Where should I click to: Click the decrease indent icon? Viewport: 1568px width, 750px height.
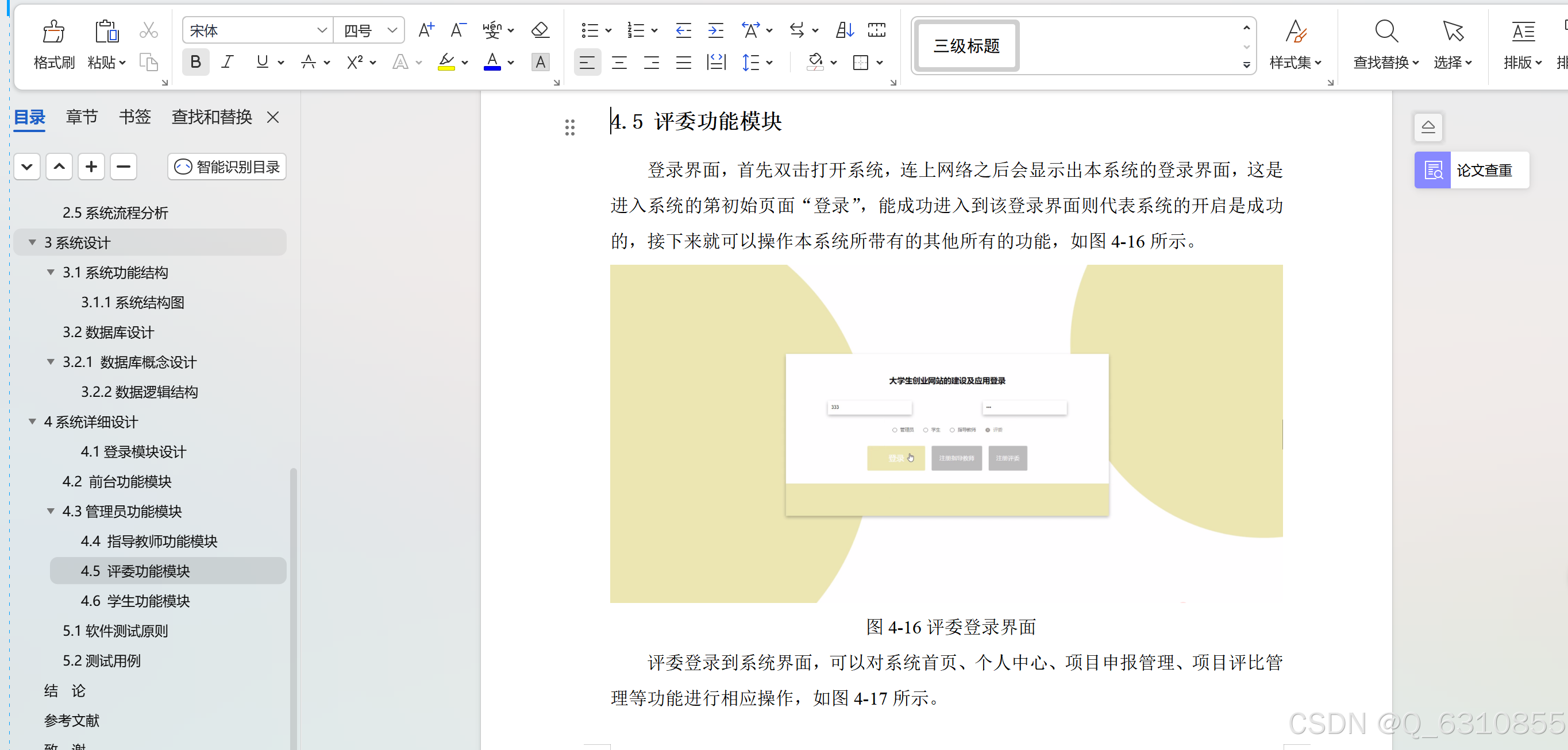pos(683,30)
